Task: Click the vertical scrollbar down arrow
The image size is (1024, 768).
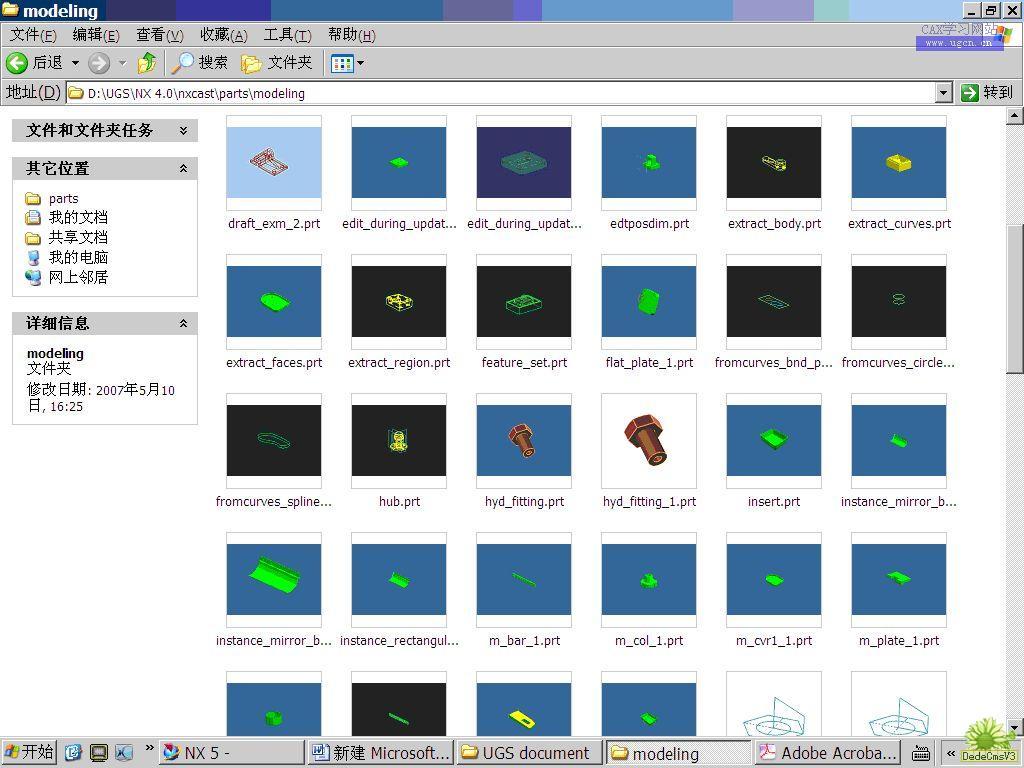Action: point(1014,728)
